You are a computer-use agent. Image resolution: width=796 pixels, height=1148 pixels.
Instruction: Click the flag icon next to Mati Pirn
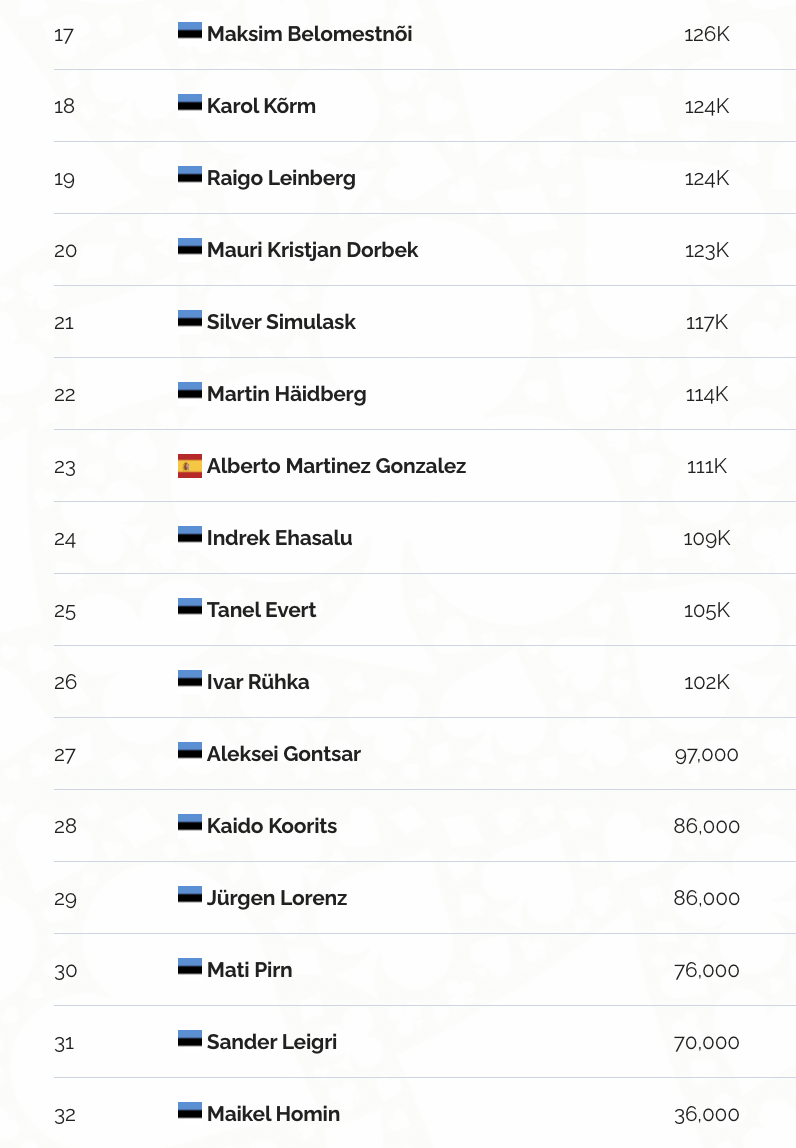[190, 968]
